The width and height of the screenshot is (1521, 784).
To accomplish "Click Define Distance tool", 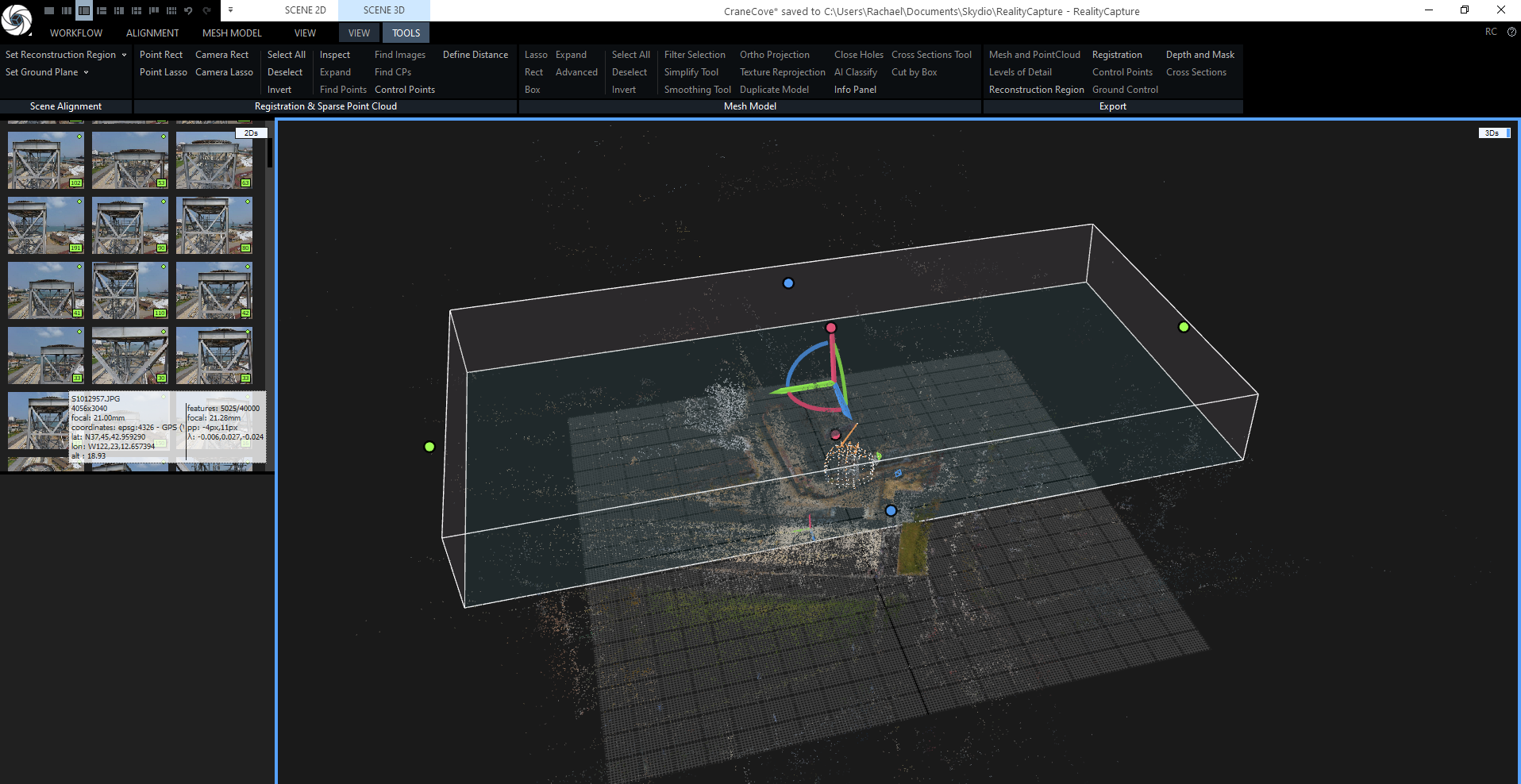I will pos(476,55).
